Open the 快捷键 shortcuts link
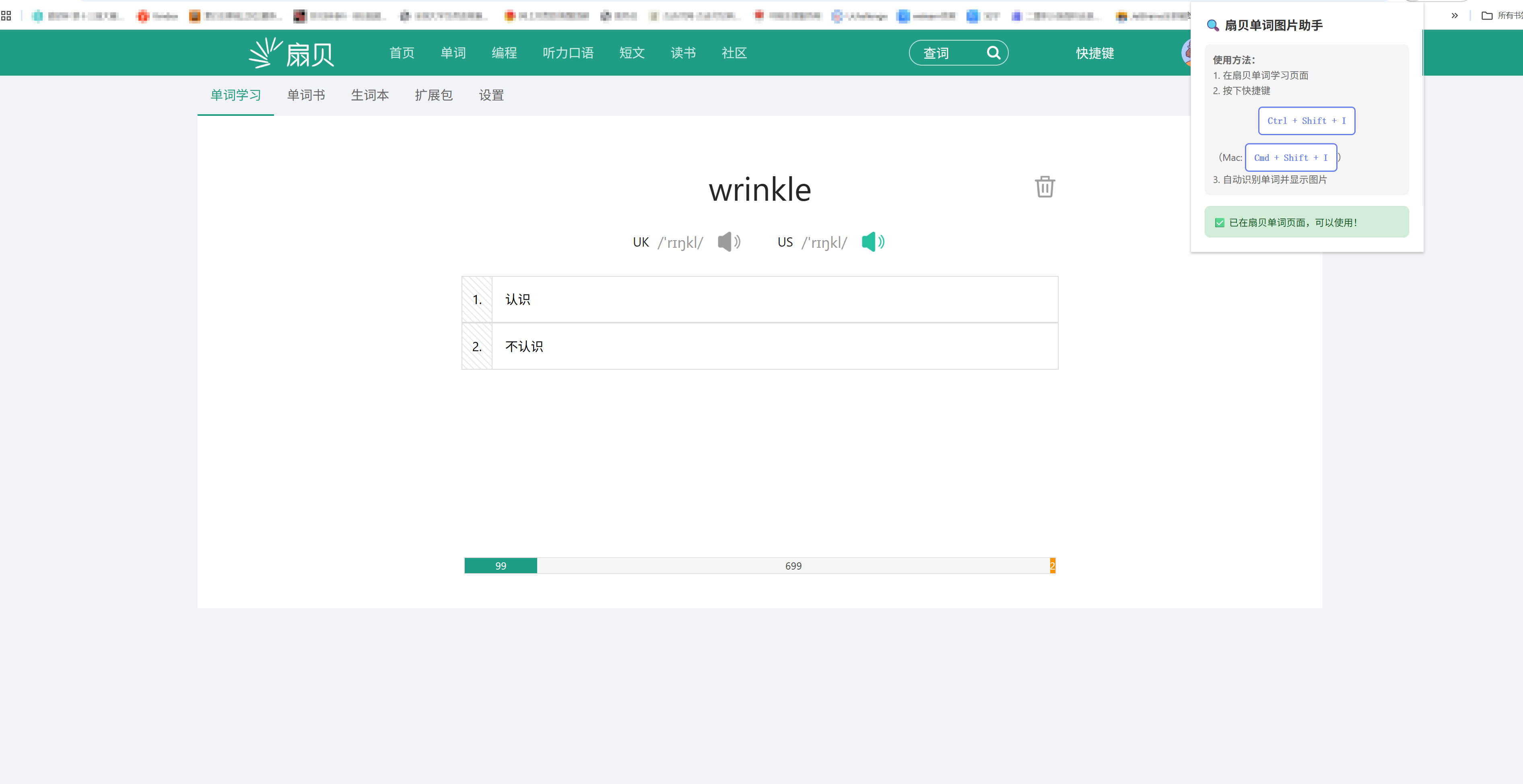The image size is (1523, 784). coord(1094,53)
